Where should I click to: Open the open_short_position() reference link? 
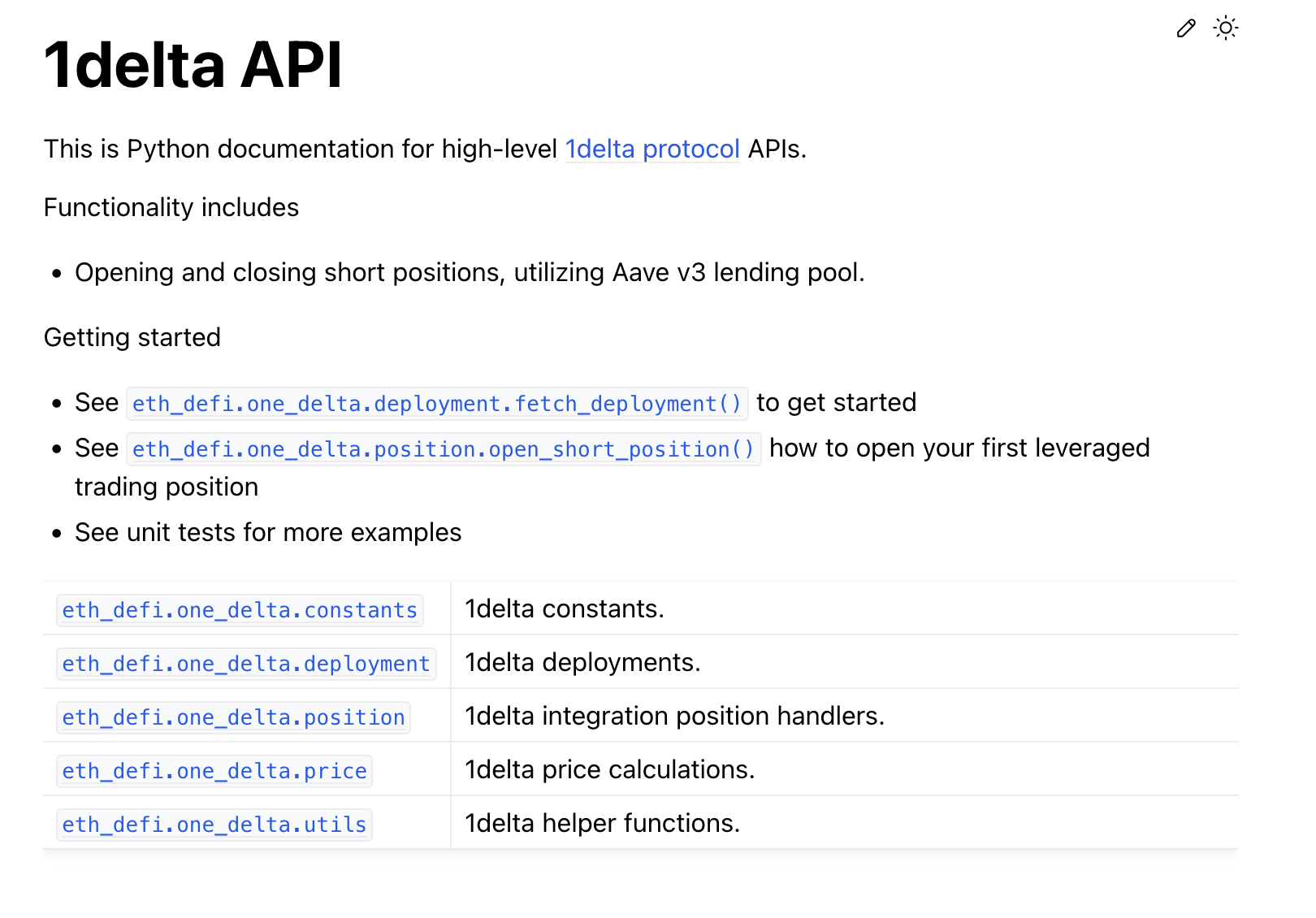coord(444,449)
